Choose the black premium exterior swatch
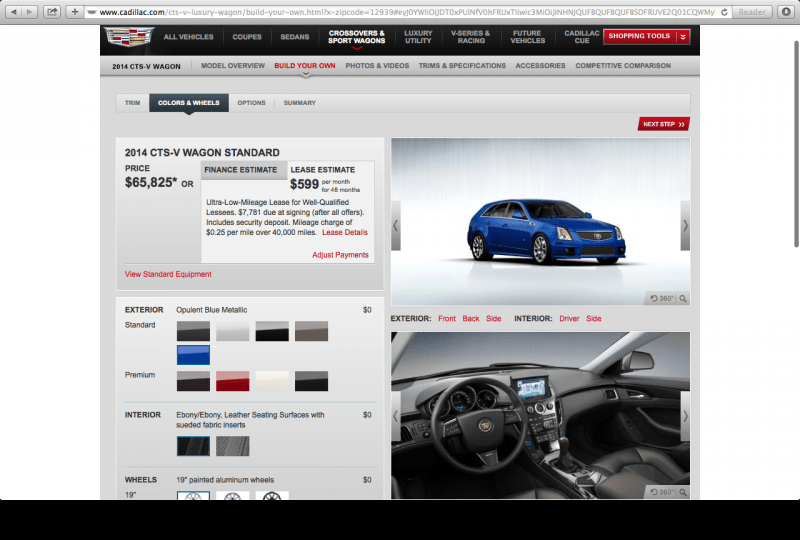 click(311, 381)
